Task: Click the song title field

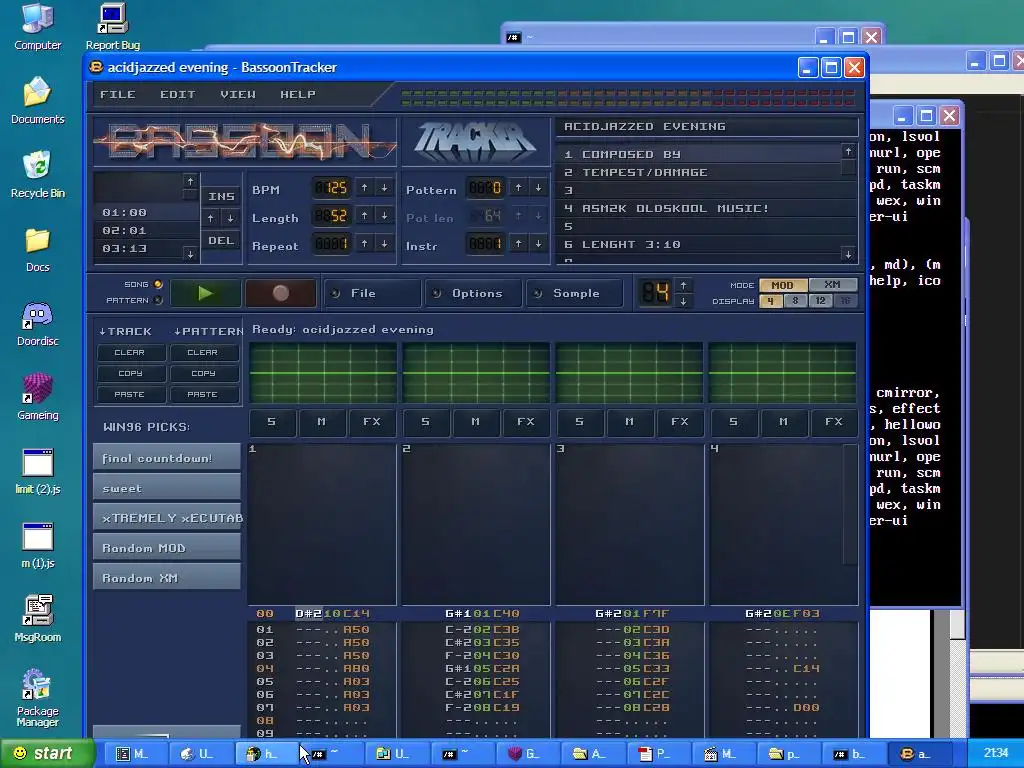Action: click(x=707, y=127)
